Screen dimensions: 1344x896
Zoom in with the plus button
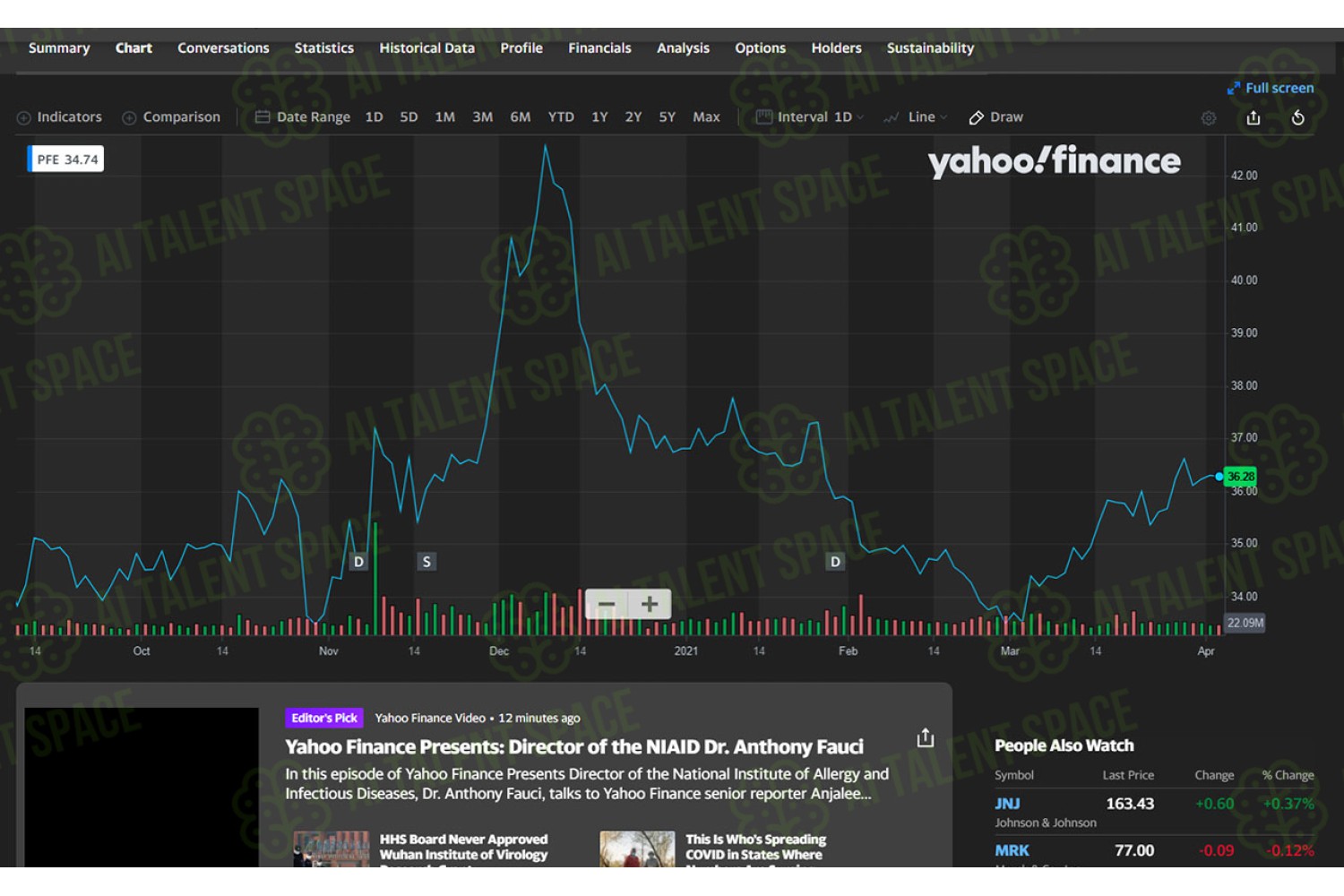coord(650,605)
